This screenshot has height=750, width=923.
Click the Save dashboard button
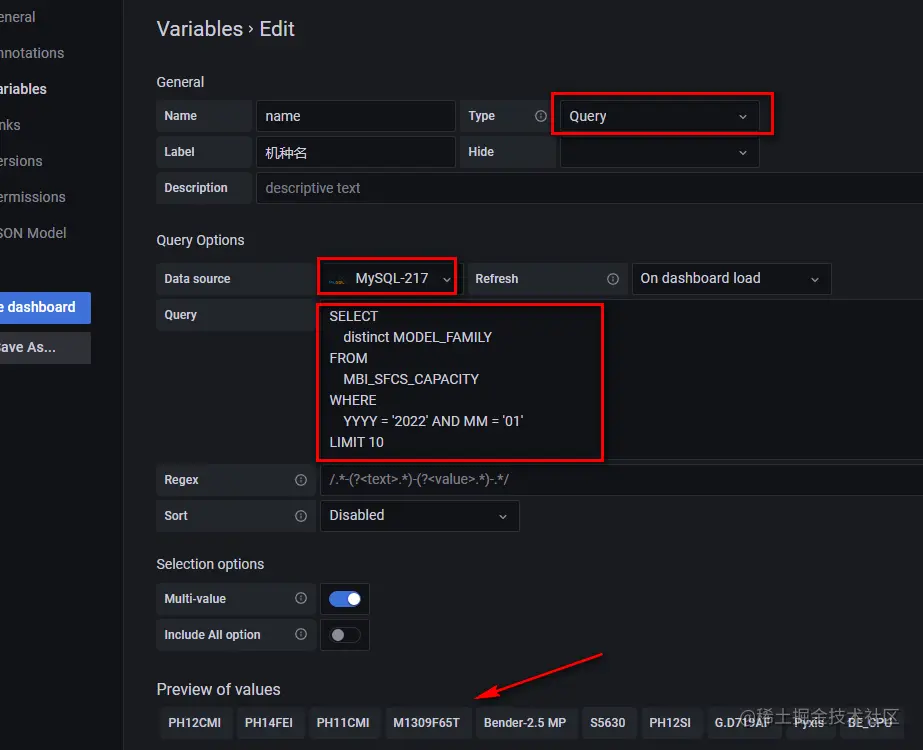pyautogui.click(x=45, y=307)
